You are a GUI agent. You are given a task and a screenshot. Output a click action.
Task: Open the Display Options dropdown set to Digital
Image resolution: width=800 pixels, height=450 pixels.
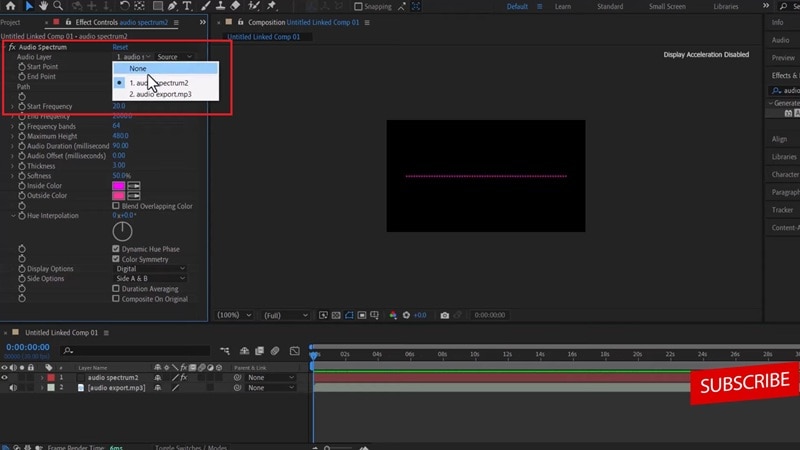(x=150, y=268)
